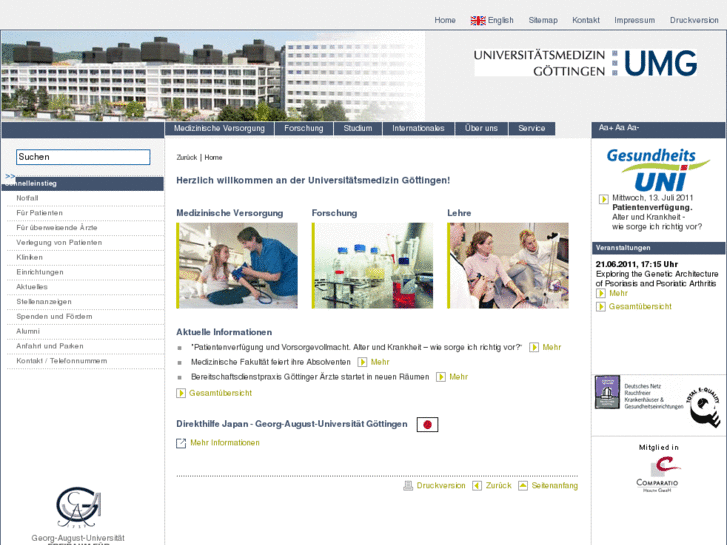Click Exploring the Genetic Architecture event title
Screen dimensions: 727x545
[657, 279]
